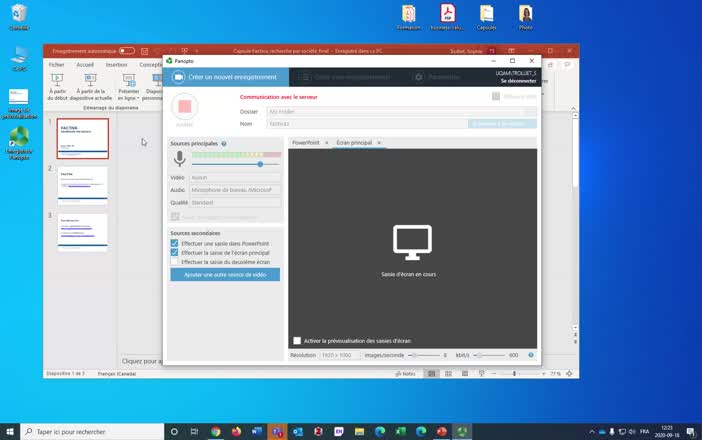Viewport: 702px width, 440px height.
Task: Open the Sources principales help icon
Action: tap(224, 144)
